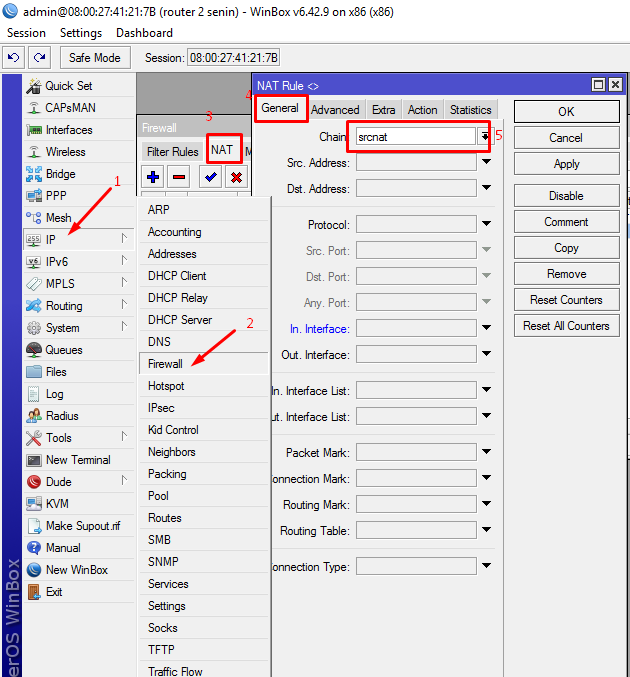Click the Cancel button
Image resolution: width=630 pixels, height=677 pixels.
tap(567, 138)
